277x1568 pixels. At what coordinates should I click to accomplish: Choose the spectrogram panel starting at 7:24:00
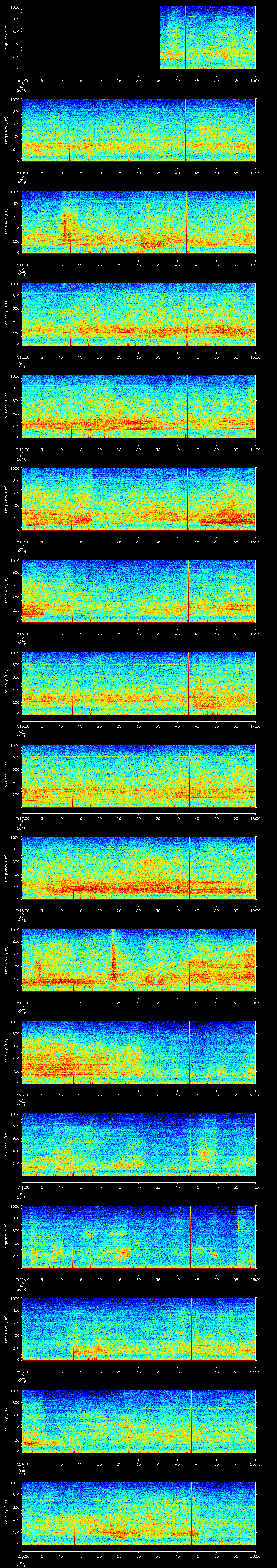tap(139, 1421)
